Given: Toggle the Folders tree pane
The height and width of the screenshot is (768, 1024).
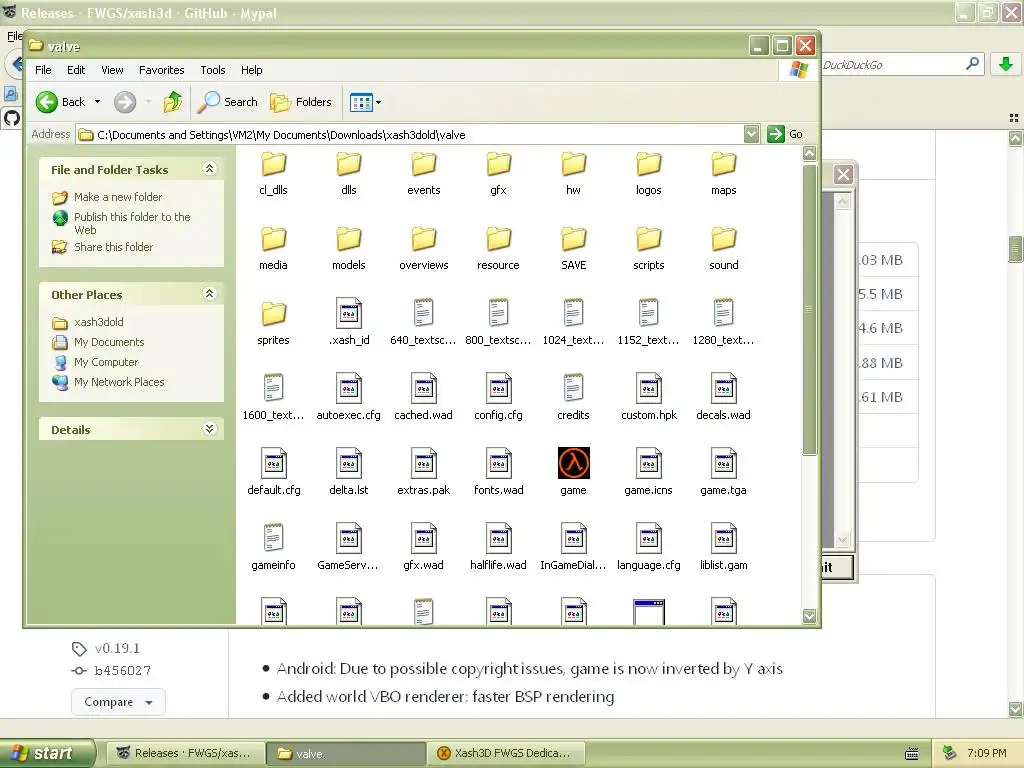Looking at the screenshot, I should tap(301, 102).
